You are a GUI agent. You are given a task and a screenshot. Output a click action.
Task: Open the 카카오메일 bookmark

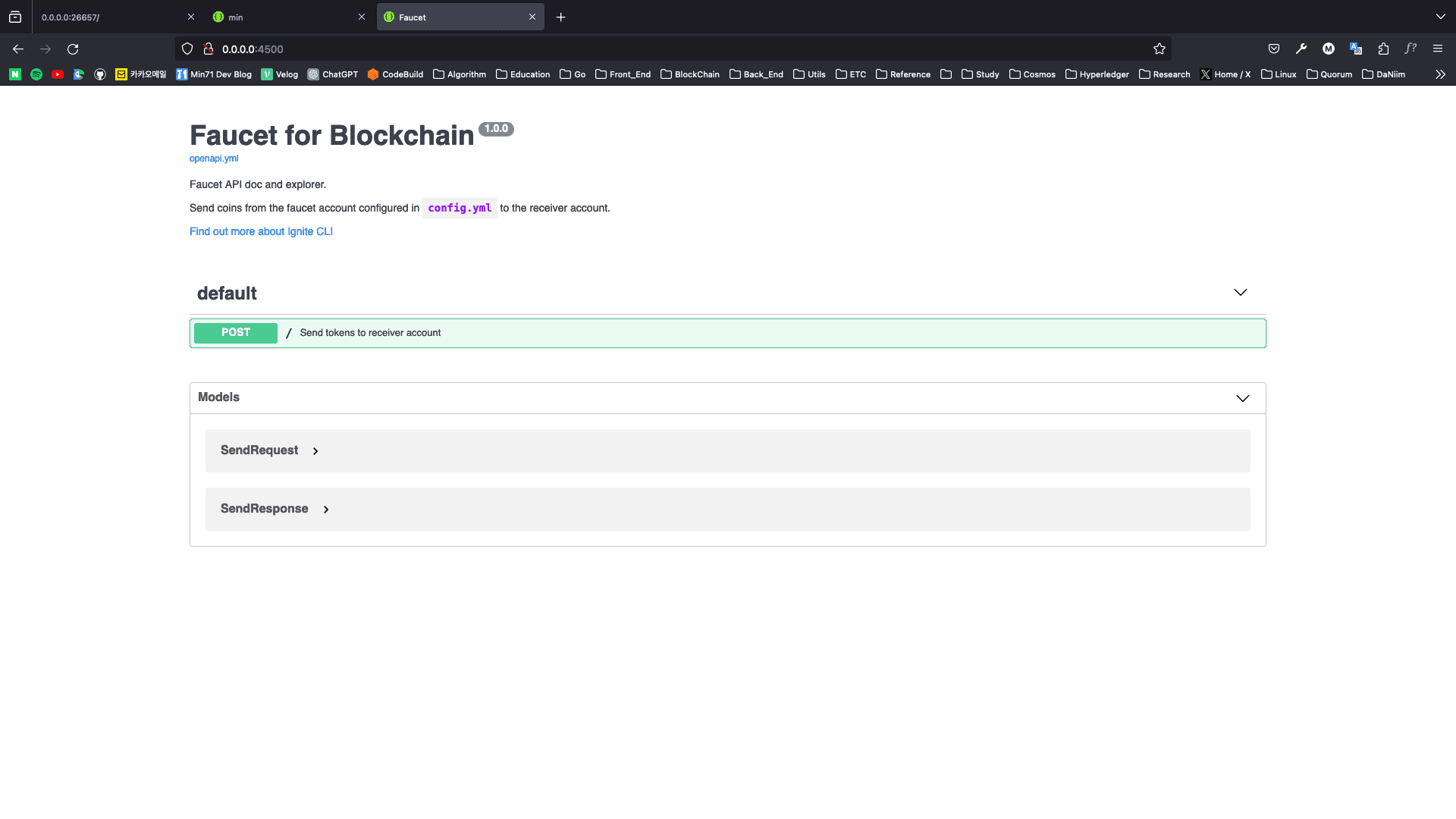coord(141,74)
